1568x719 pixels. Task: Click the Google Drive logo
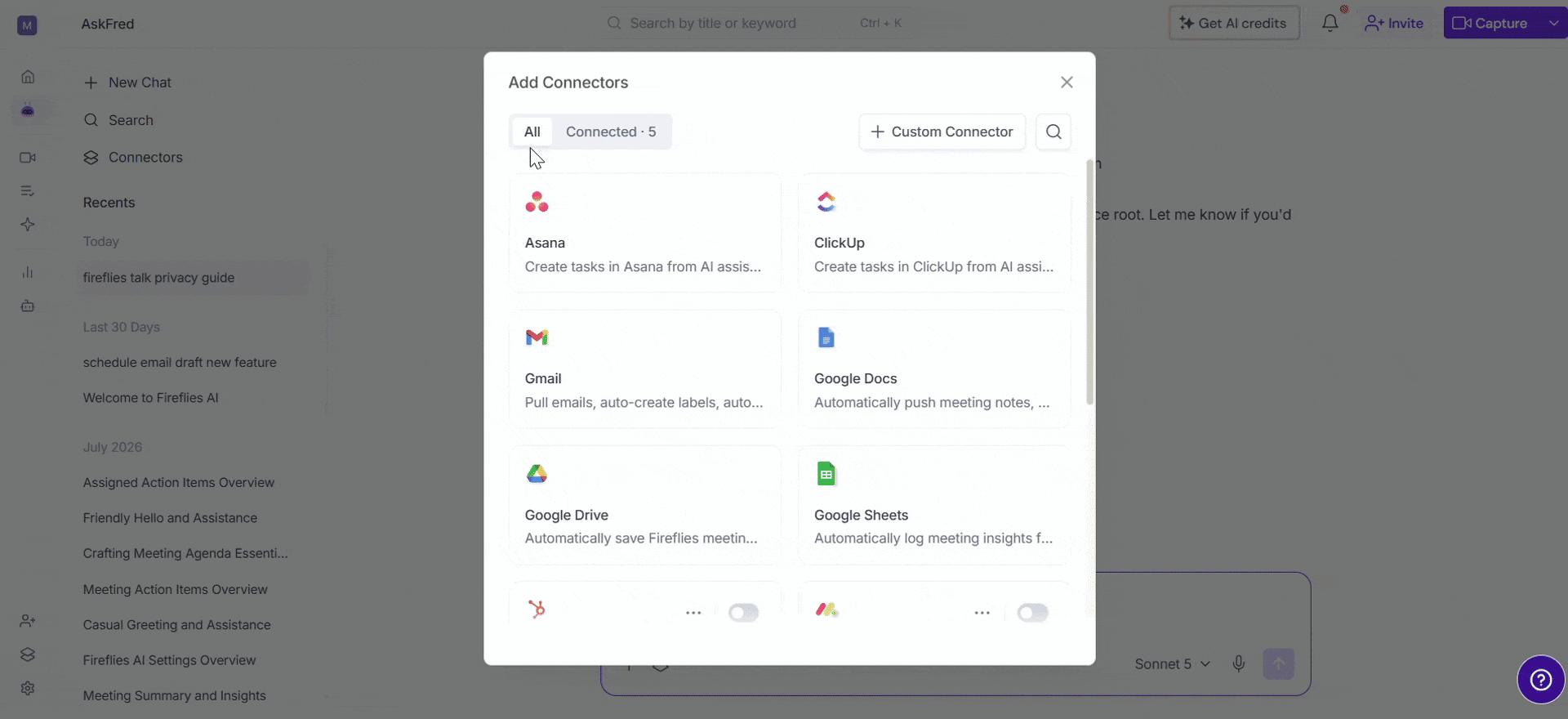[537, 474]
